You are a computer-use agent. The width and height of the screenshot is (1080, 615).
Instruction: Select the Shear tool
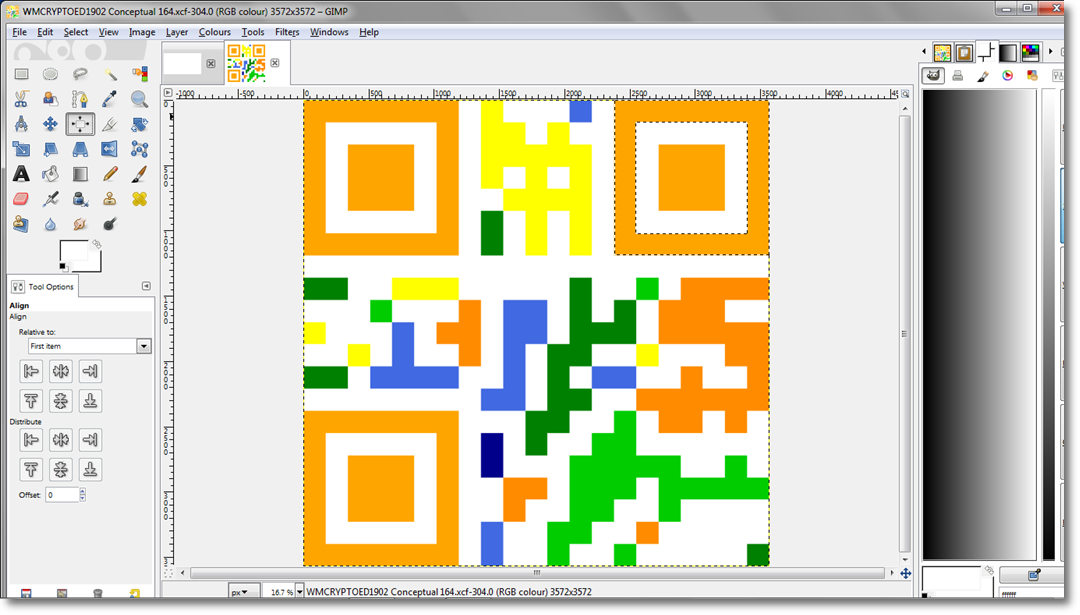click(50, 149)
